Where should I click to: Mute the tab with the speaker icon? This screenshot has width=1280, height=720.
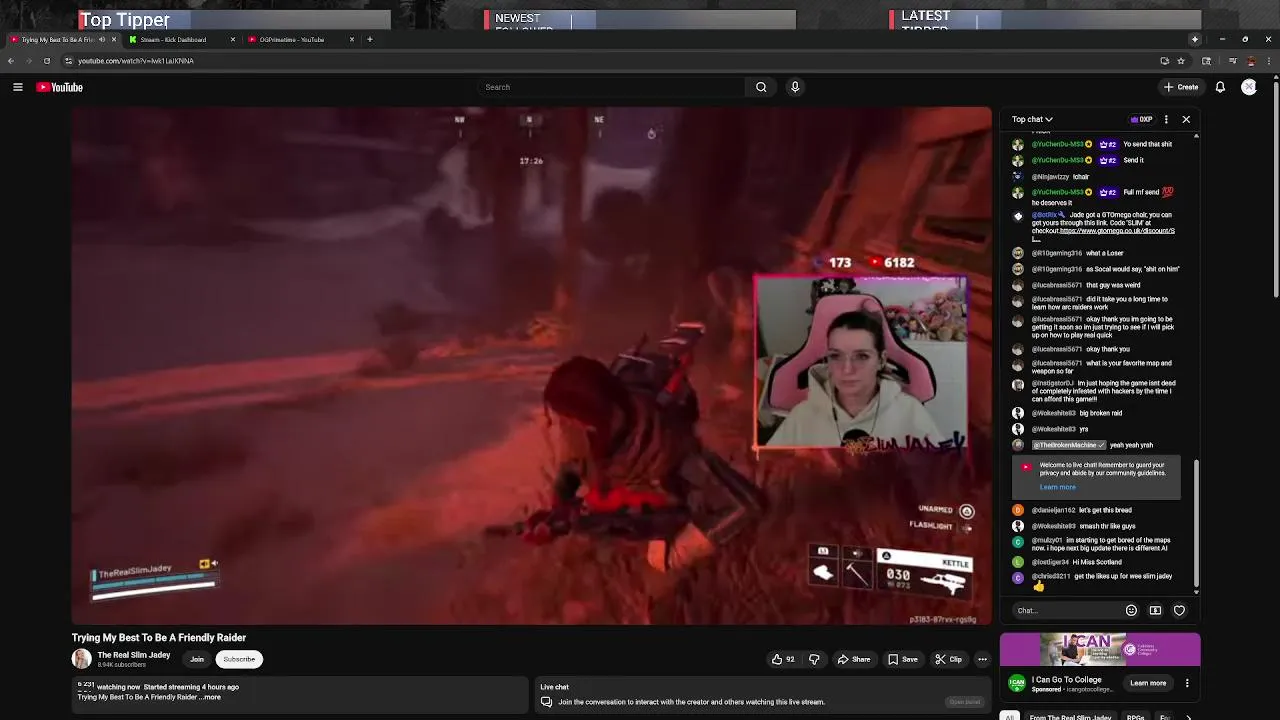tap(101, 40)
